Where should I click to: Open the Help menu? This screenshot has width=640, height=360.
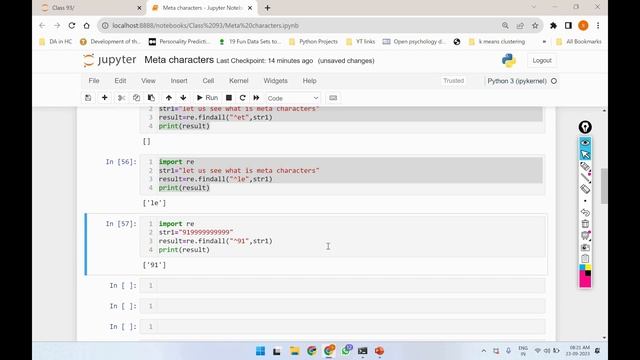(x=309, y=81)
